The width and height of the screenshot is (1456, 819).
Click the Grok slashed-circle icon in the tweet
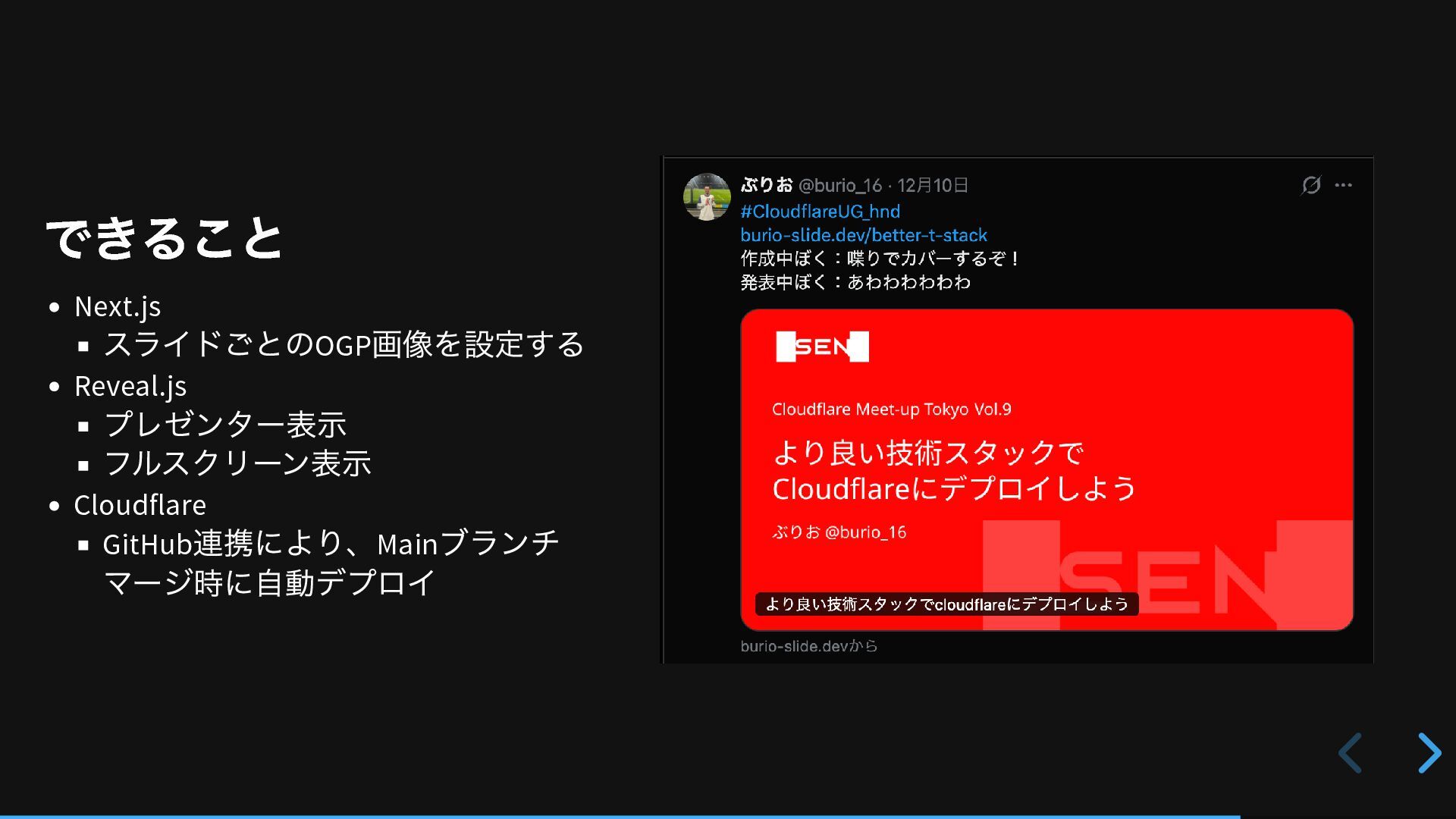pos(1311,185)
